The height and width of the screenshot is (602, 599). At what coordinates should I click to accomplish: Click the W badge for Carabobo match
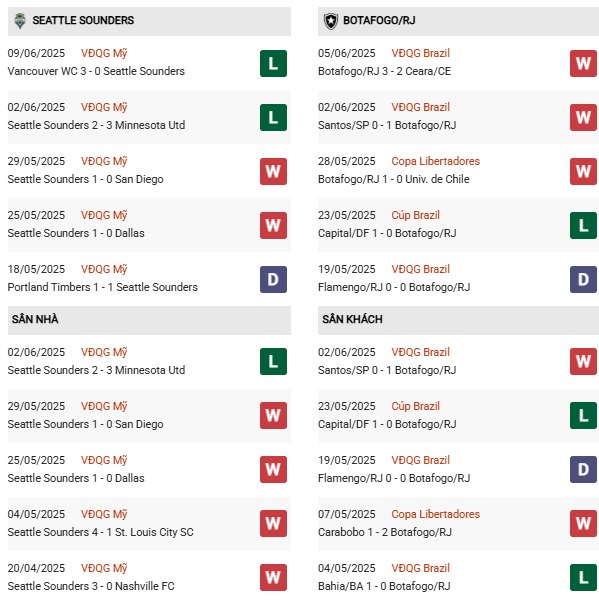click(x=584, y=523)
